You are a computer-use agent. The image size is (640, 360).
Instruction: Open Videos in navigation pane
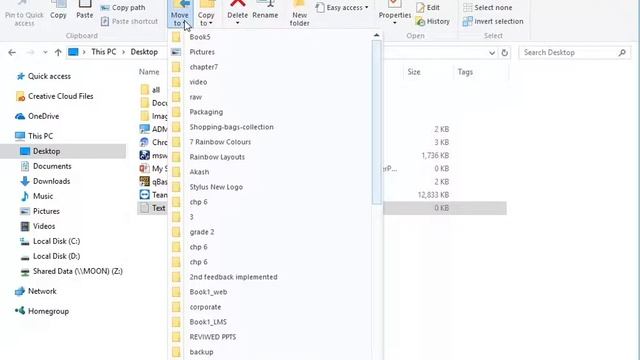(x=38, y=226)
